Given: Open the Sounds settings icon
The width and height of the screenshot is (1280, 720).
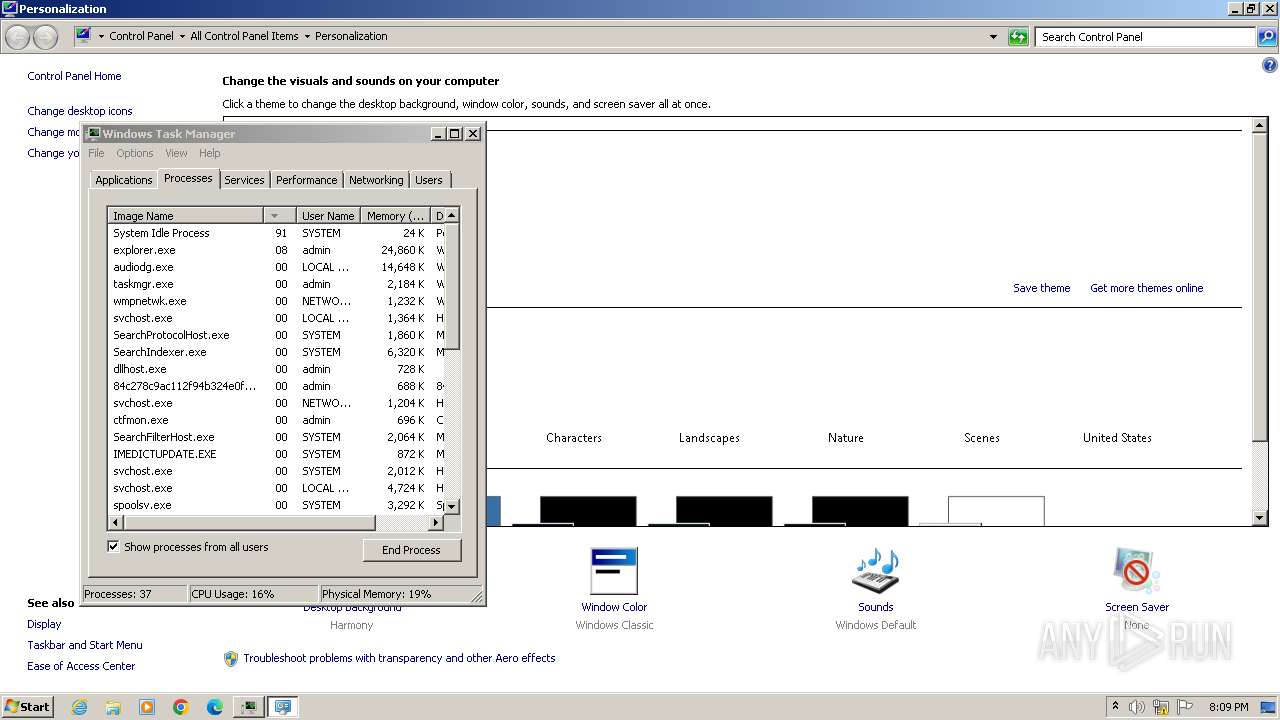Looking at the screenshot, I should (875, 571).
